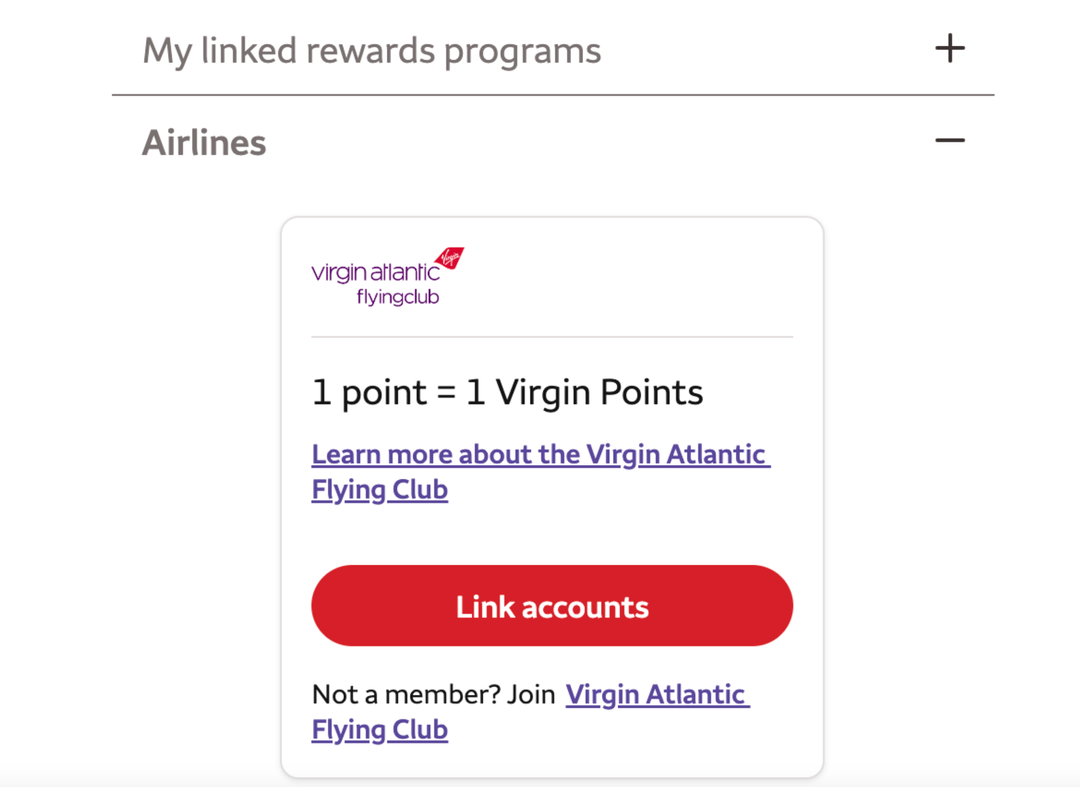Click the Not a member text
The height and width of the screenshot is (787, 1080).
coord(428,693)
